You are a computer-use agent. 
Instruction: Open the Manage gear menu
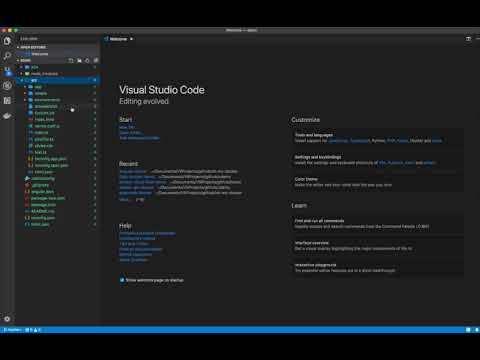point(7,319)
